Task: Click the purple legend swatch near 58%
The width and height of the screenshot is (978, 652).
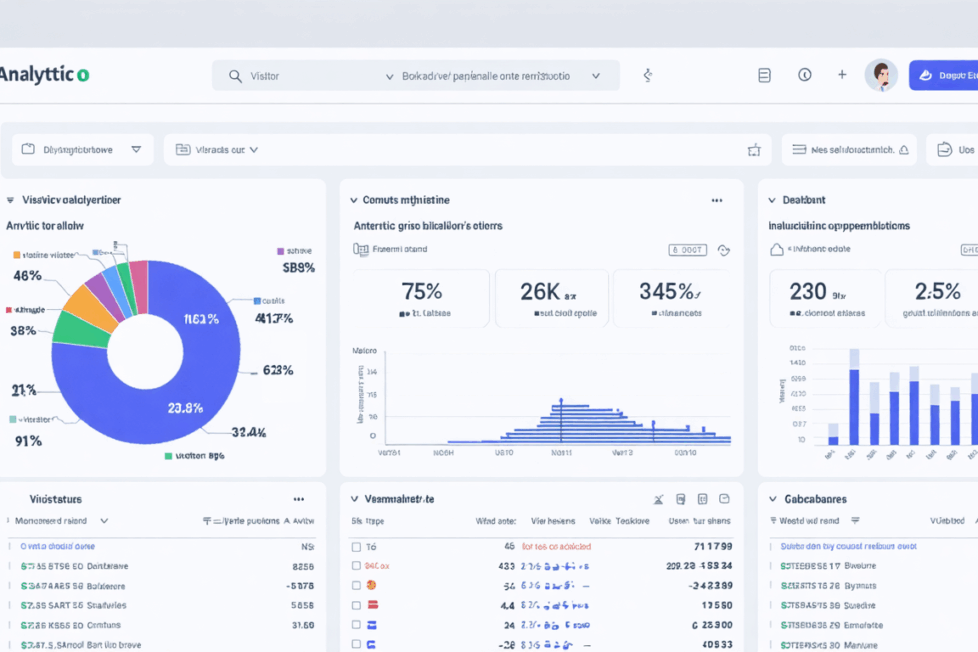Action: 281,251
